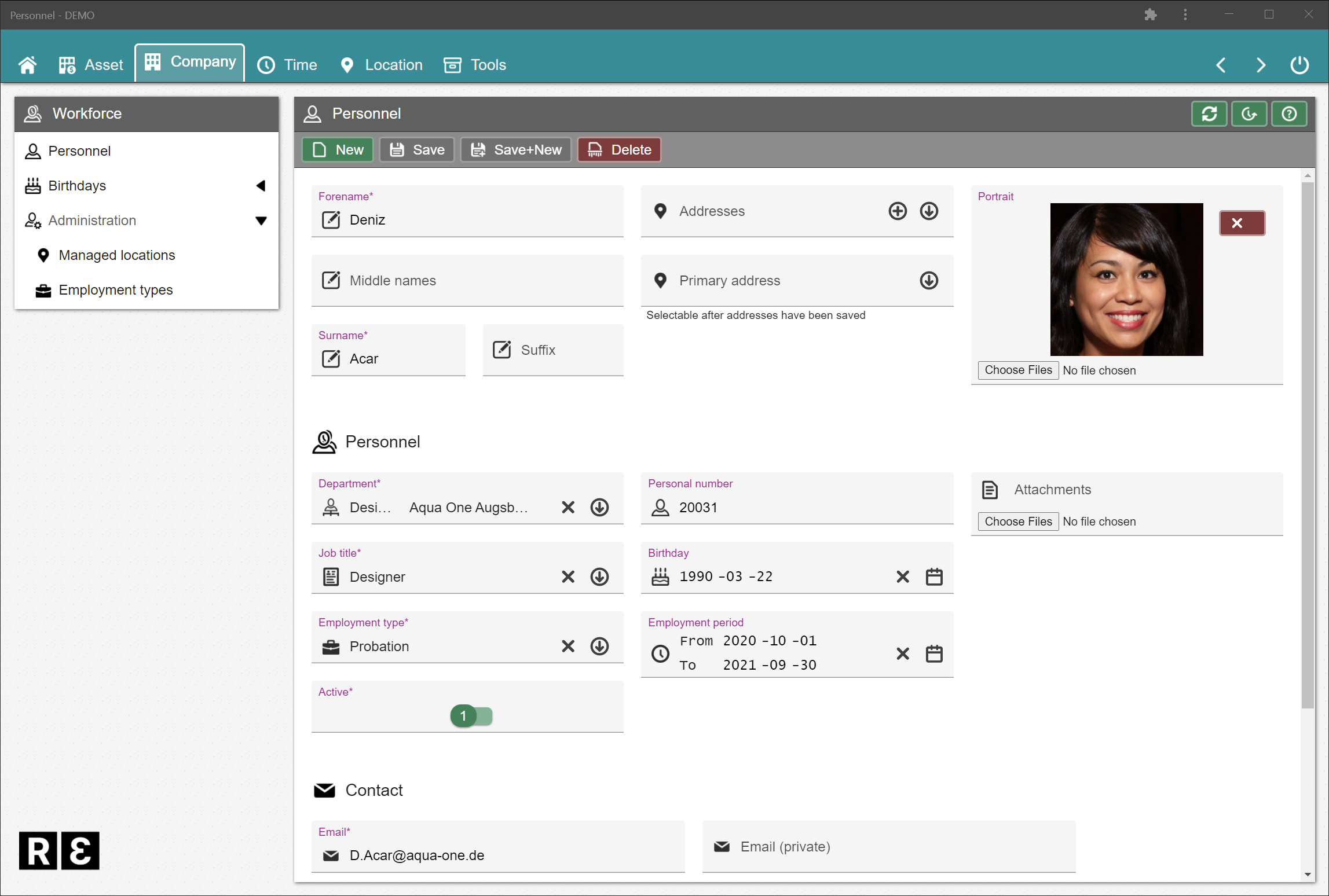Click the power icon at top right
Screen dimensions: 1329x896
click(1299, 64)
